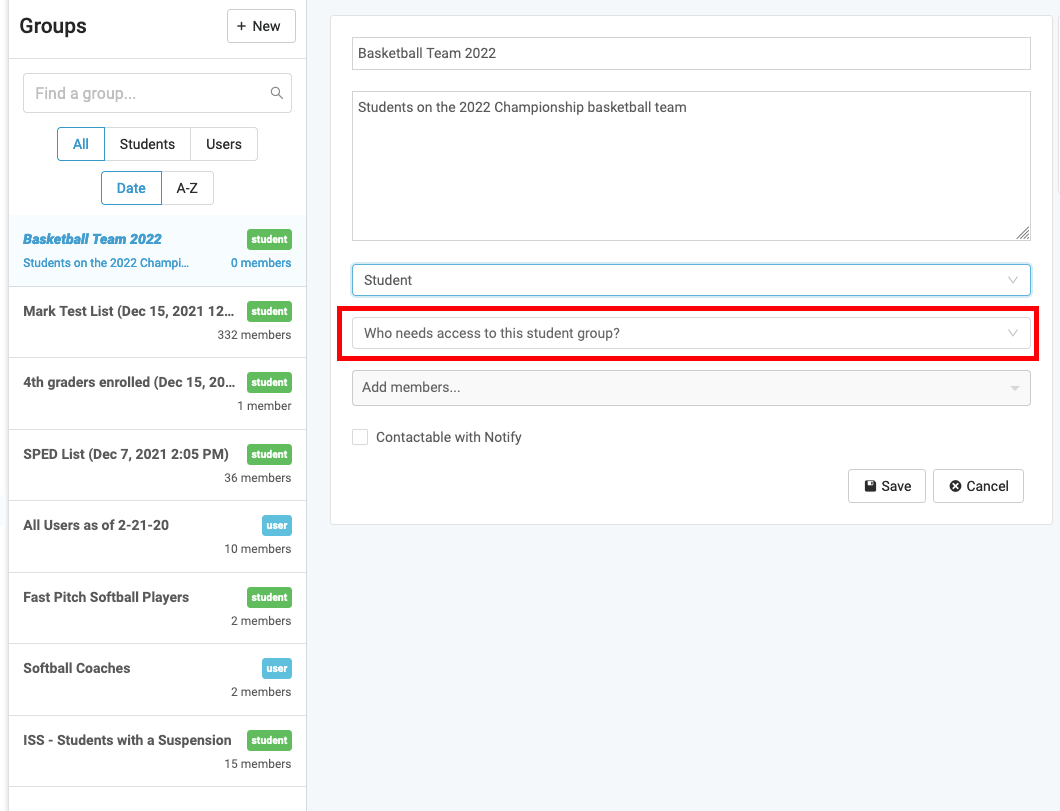Switch to the All filter tab
This screenshot has width=1060, height=811.
[80, 144]
